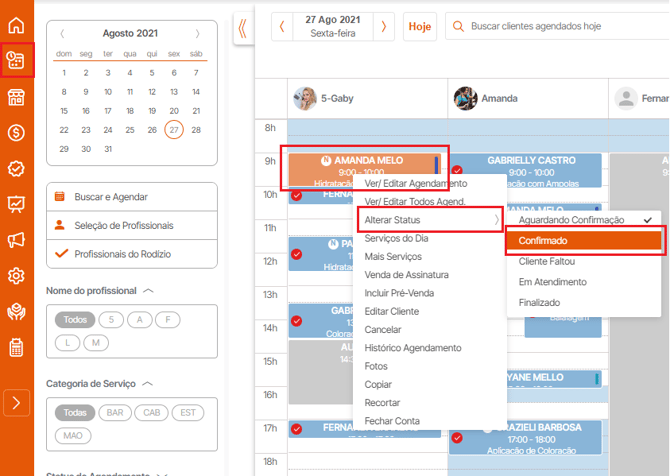The height and width of the screenshot is (476, 670).
Task: Toggle the Todos professional filter chip
Action: 75,320
